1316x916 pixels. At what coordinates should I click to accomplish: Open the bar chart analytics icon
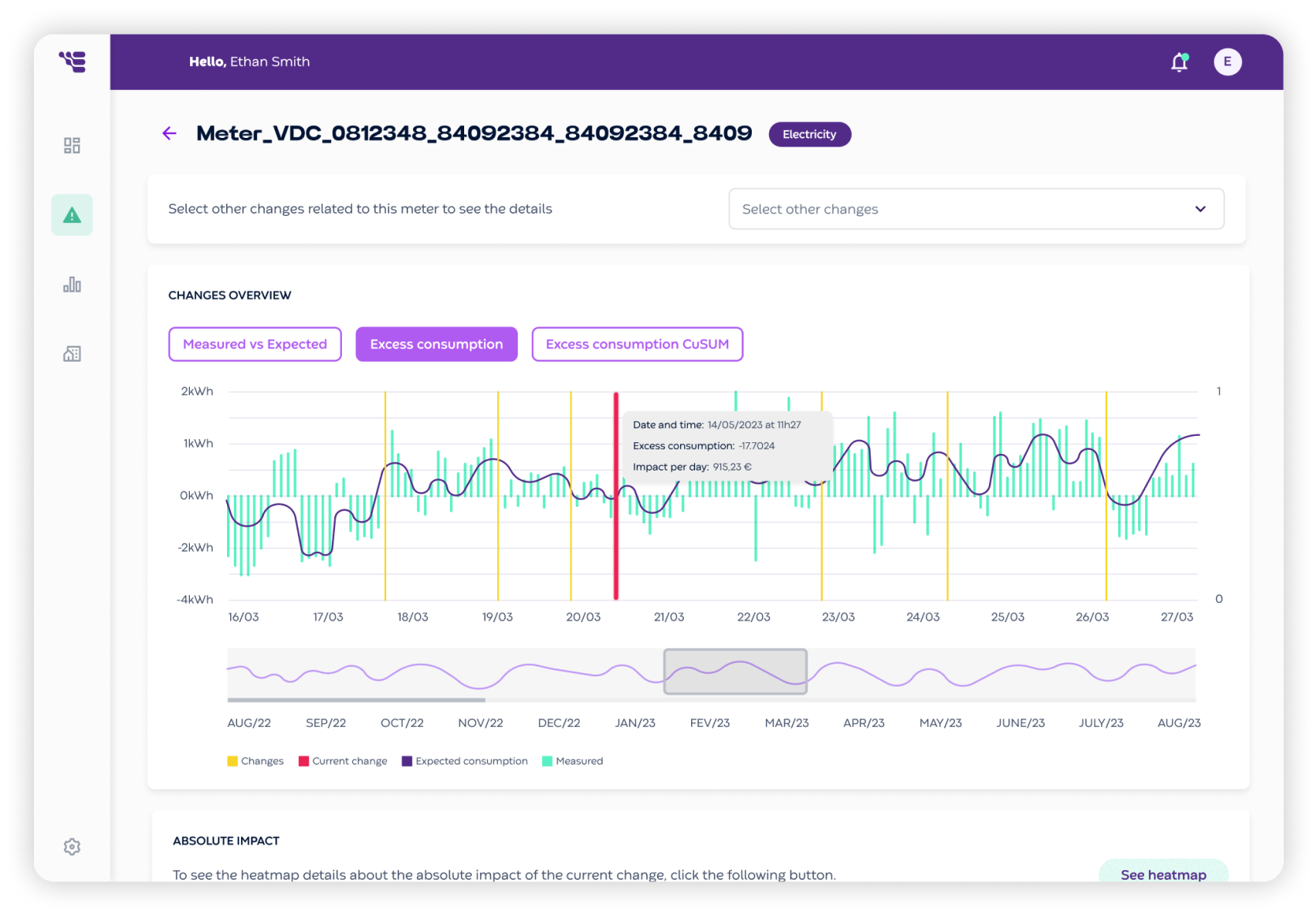click(x=72, y=285)
